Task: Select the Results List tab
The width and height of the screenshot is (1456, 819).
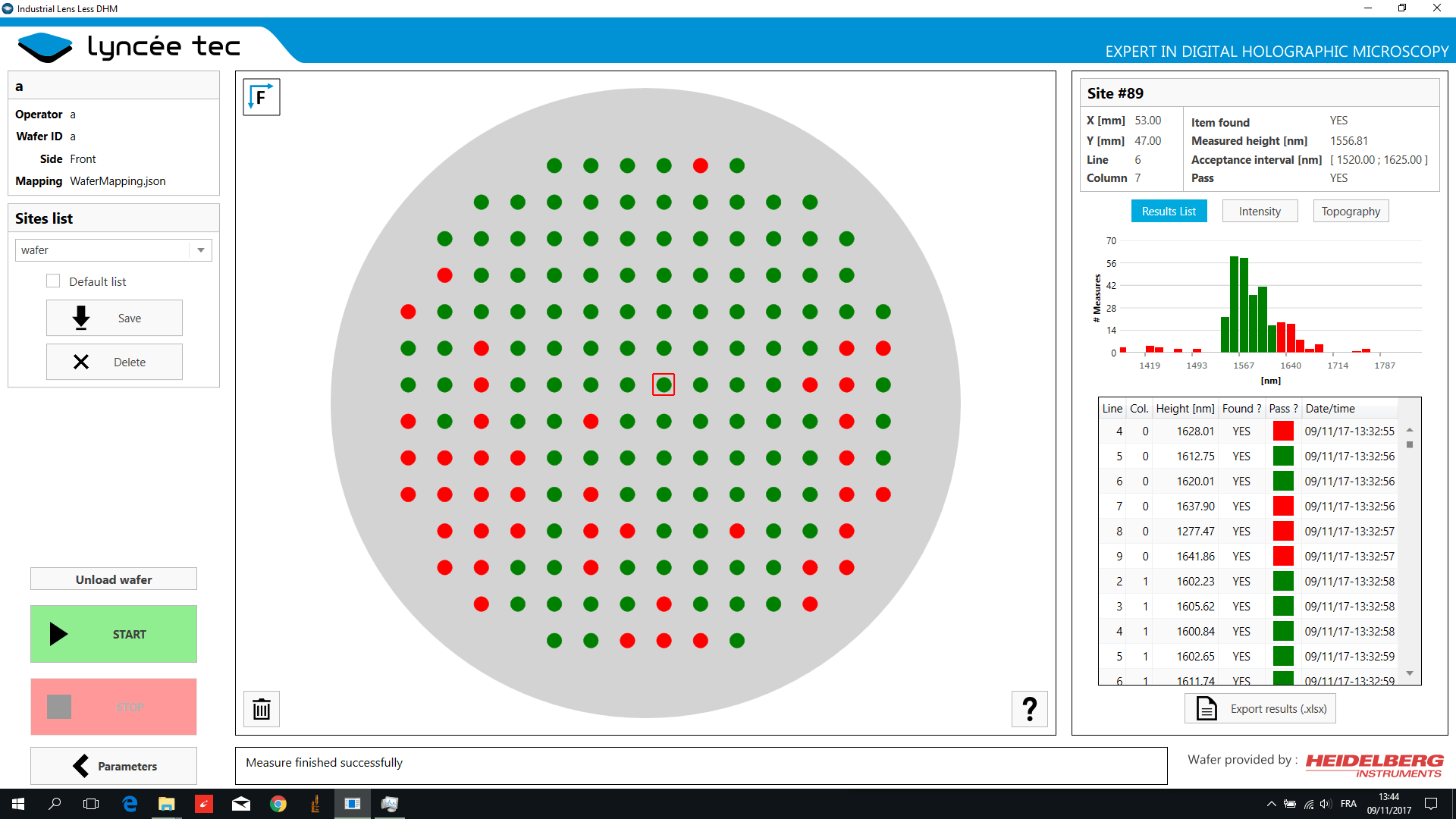Action: click(1169, 212)
